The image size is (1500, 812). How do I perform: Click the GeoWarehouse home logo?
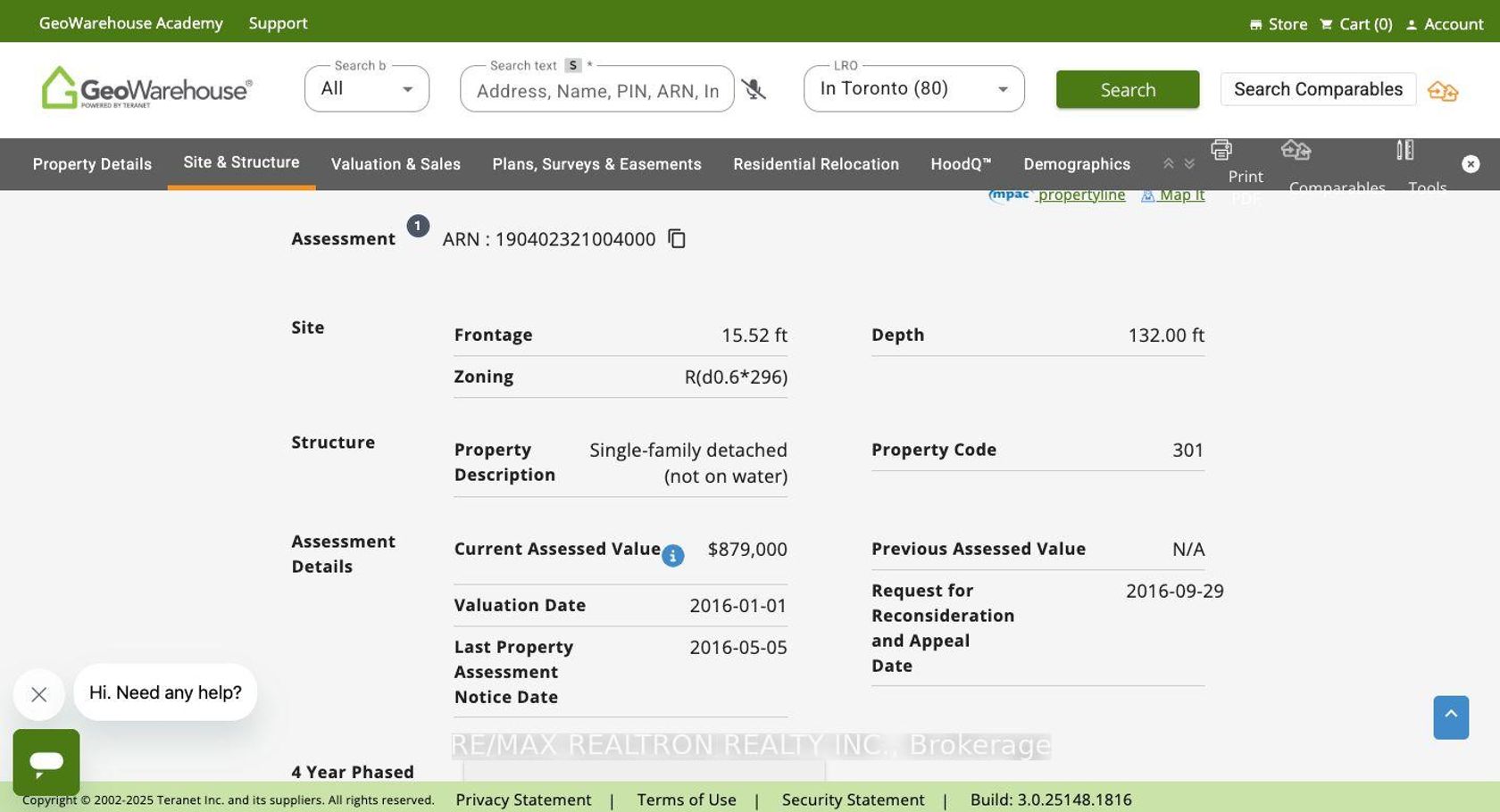point(146,88)
